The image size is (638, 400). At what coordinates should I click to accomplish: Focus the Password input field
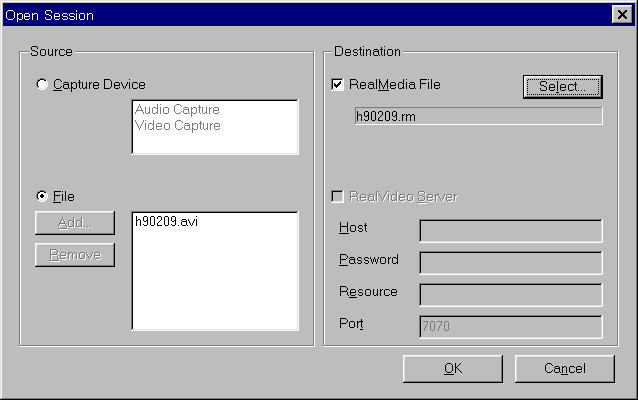pos(511,263)
